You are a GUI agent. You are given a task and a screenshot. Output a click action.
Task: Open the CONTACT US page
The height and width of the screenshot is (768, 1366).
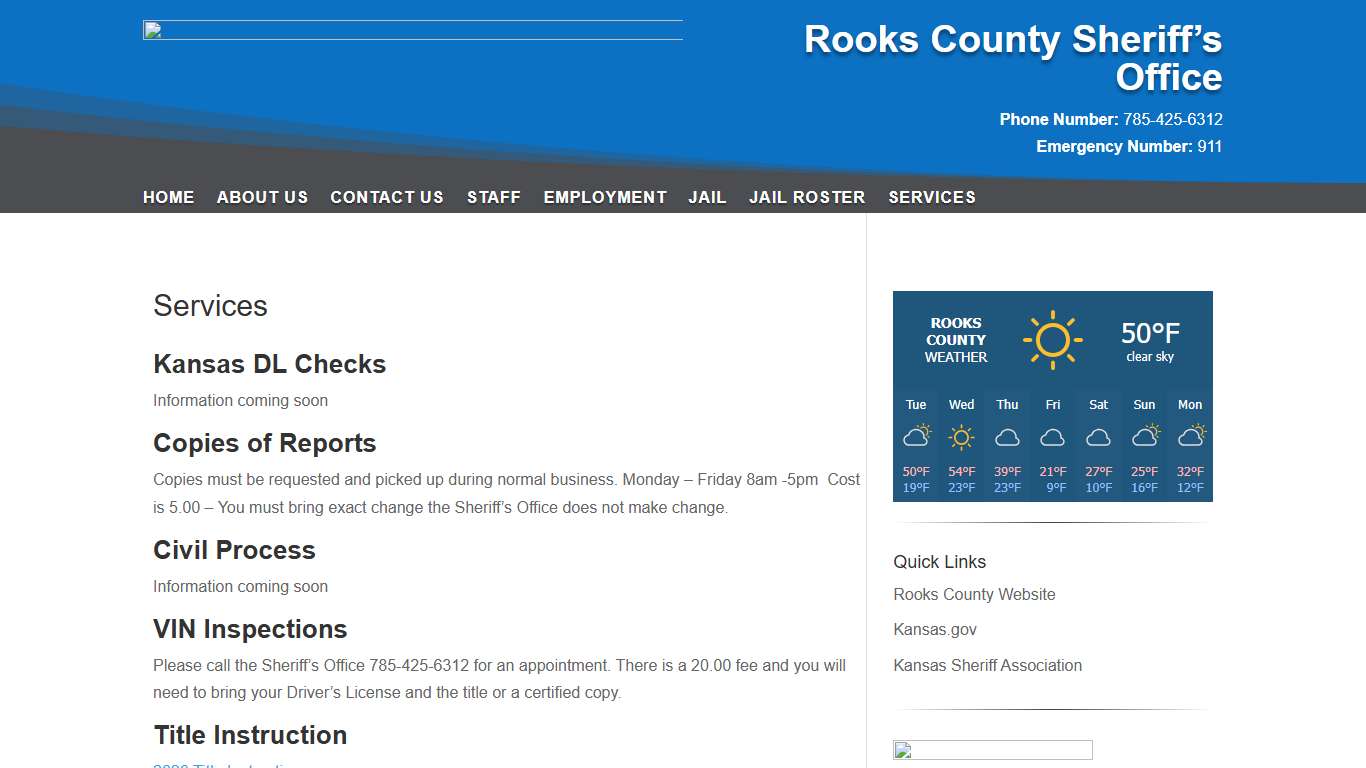(387, 197)
